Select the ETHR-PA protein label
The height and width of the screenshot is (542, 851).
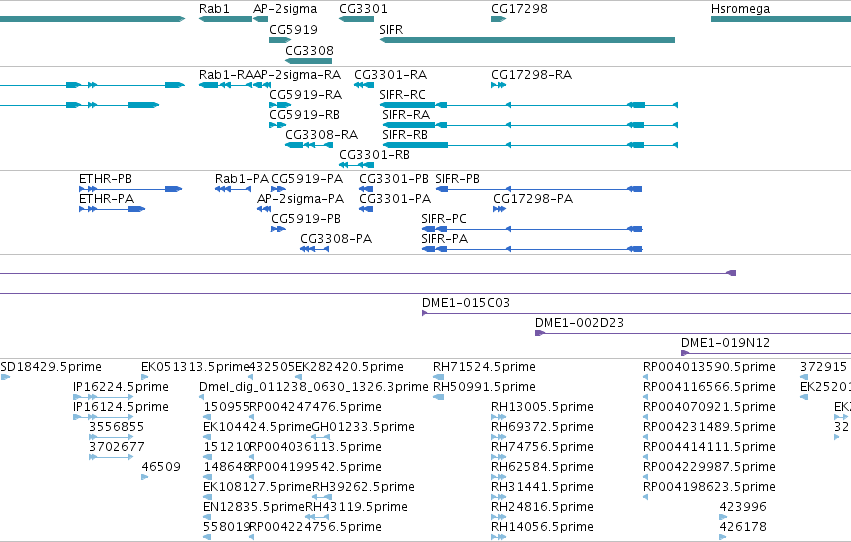(106, 199)
